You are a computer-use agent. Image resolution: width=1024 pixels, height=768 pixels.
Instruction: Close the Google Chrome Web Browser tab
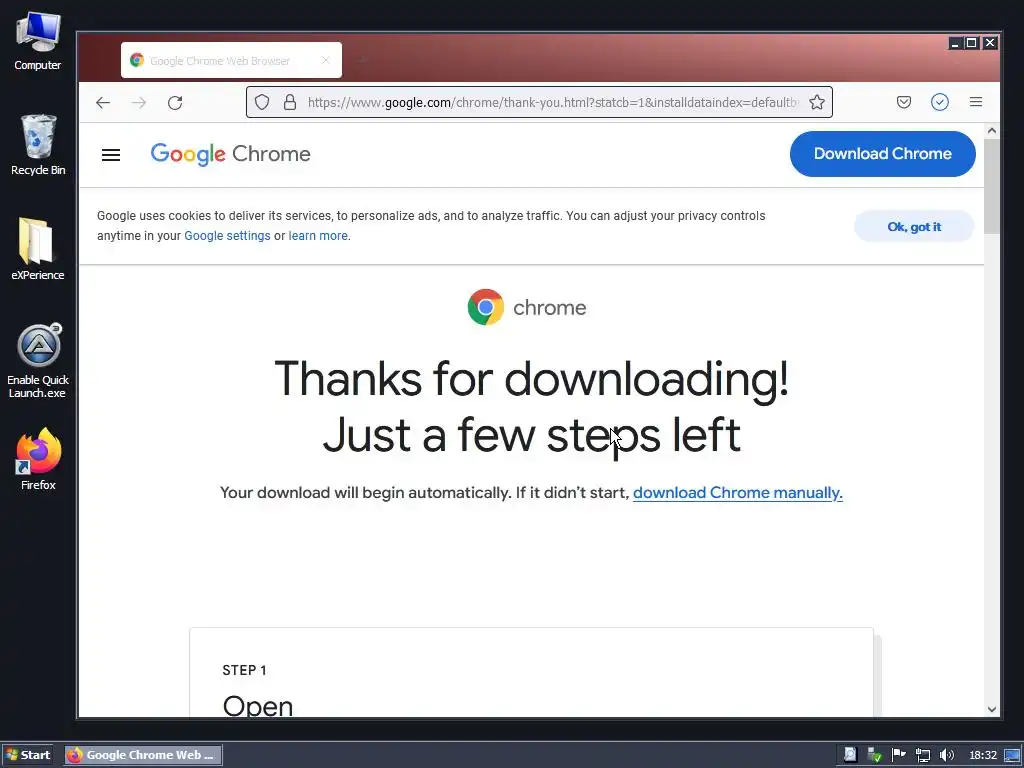(x=326, y=60)
